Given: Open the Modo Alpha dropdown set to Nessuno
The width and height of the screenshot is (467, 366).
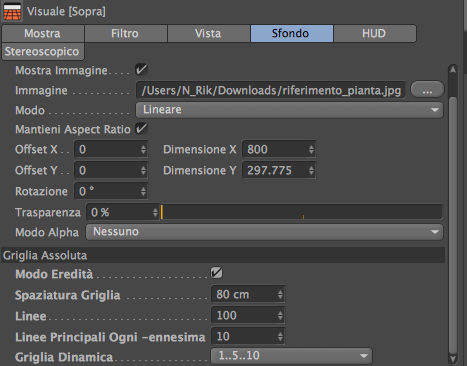Looking at the screenshot, I should coord(264,232).
